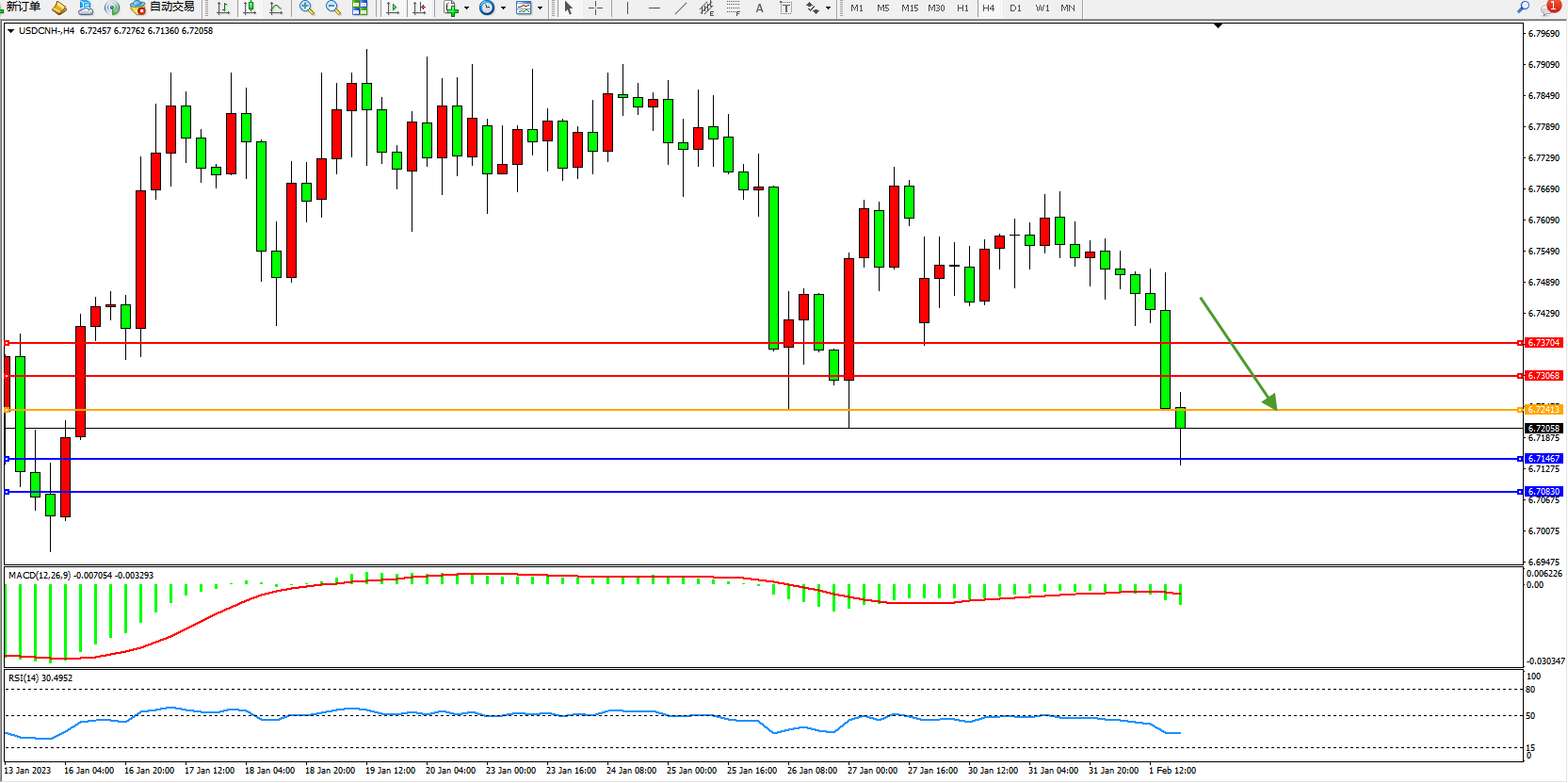
Task: Select the text label 'A' tool
Action: pos(759,8)
